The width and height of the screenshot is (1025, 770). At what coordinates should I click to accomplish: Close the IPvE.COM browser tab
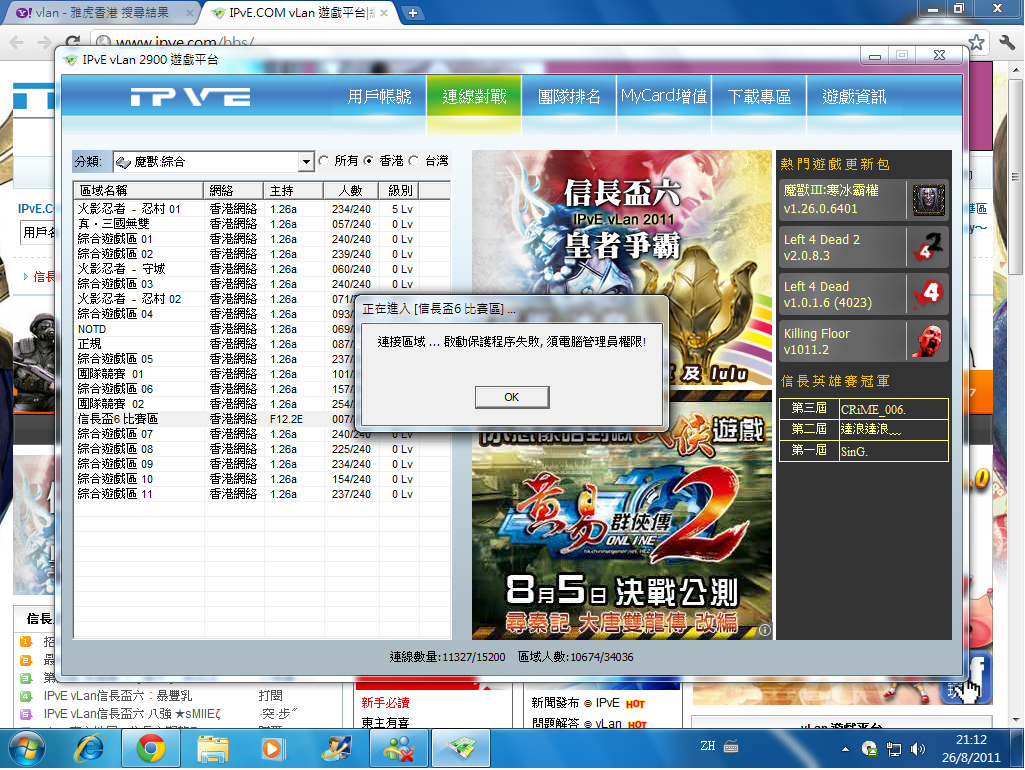pyautogui.click(x=384, y=13)
